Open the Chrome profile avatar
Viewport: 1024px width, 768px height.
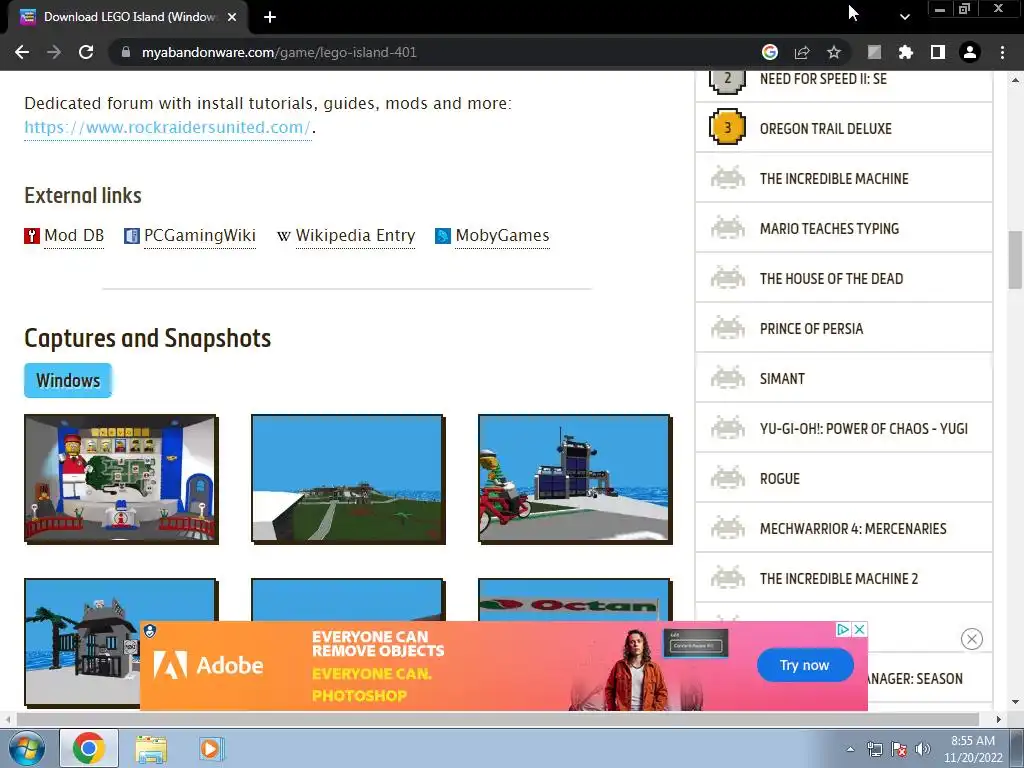tap(970, 52)
